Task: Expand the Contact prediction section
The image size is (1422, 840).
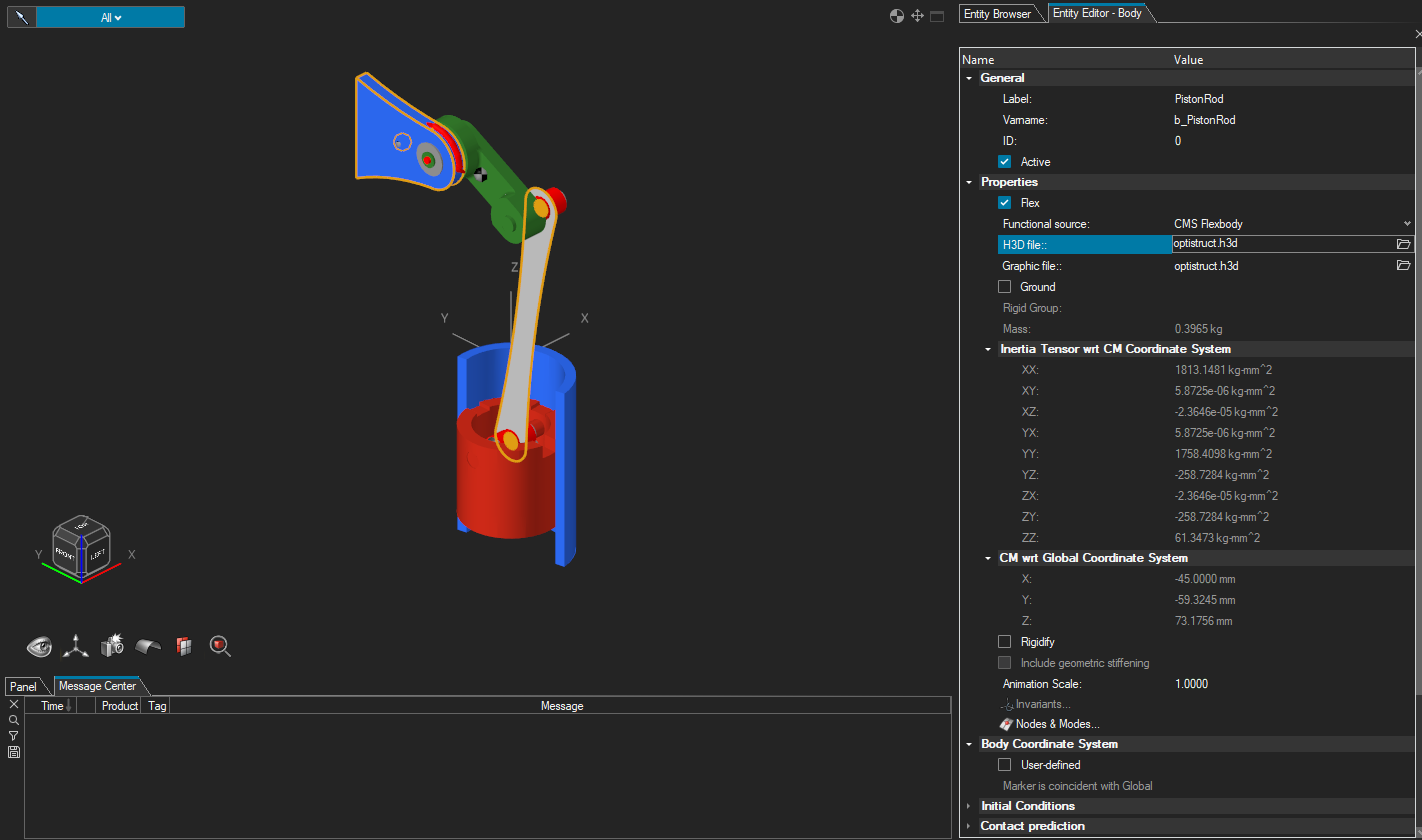Action: [969, 826]
